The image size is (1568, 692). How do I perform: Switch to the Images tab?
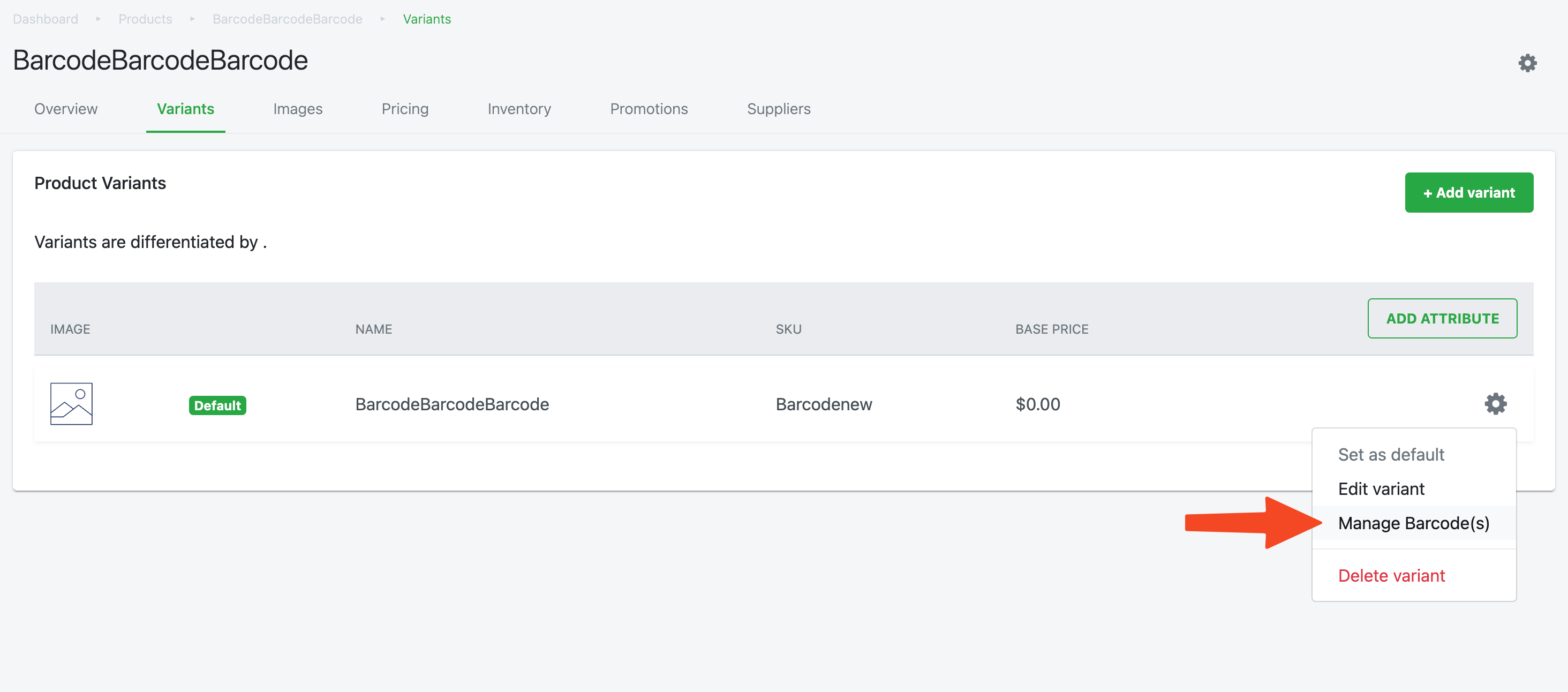(x=298, y=109)
